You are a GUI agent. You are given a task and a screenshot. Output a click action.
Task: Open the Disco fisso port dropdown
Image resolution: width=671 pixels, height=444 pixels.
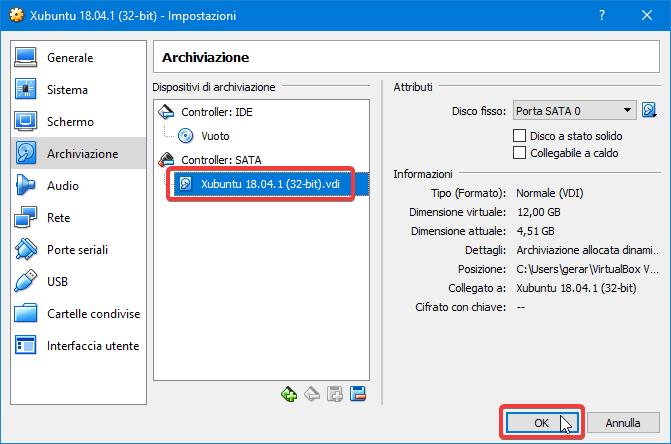point(574,111)
